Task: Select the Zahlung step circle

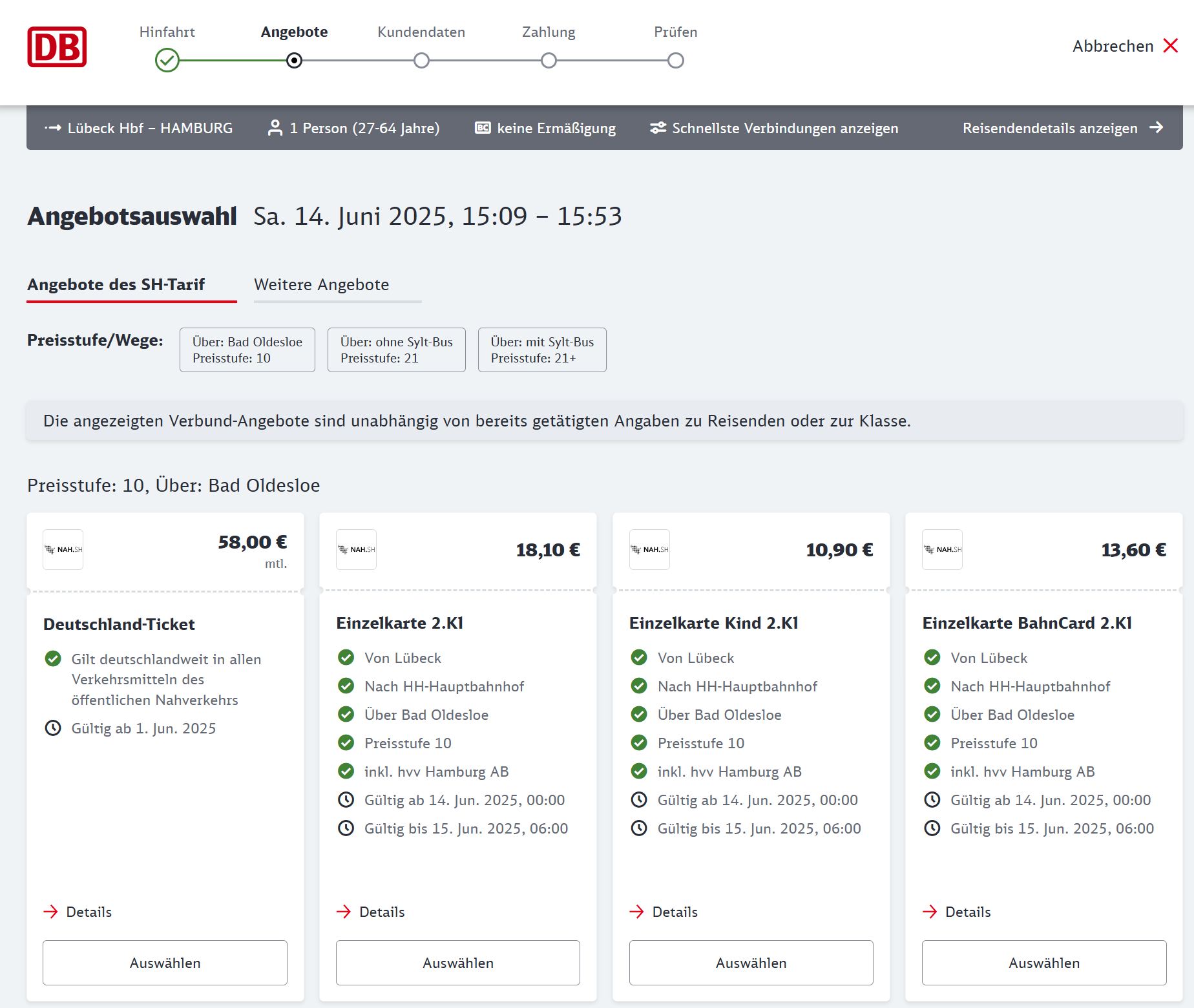Action: pyautogui.click(x=549, y=61)
